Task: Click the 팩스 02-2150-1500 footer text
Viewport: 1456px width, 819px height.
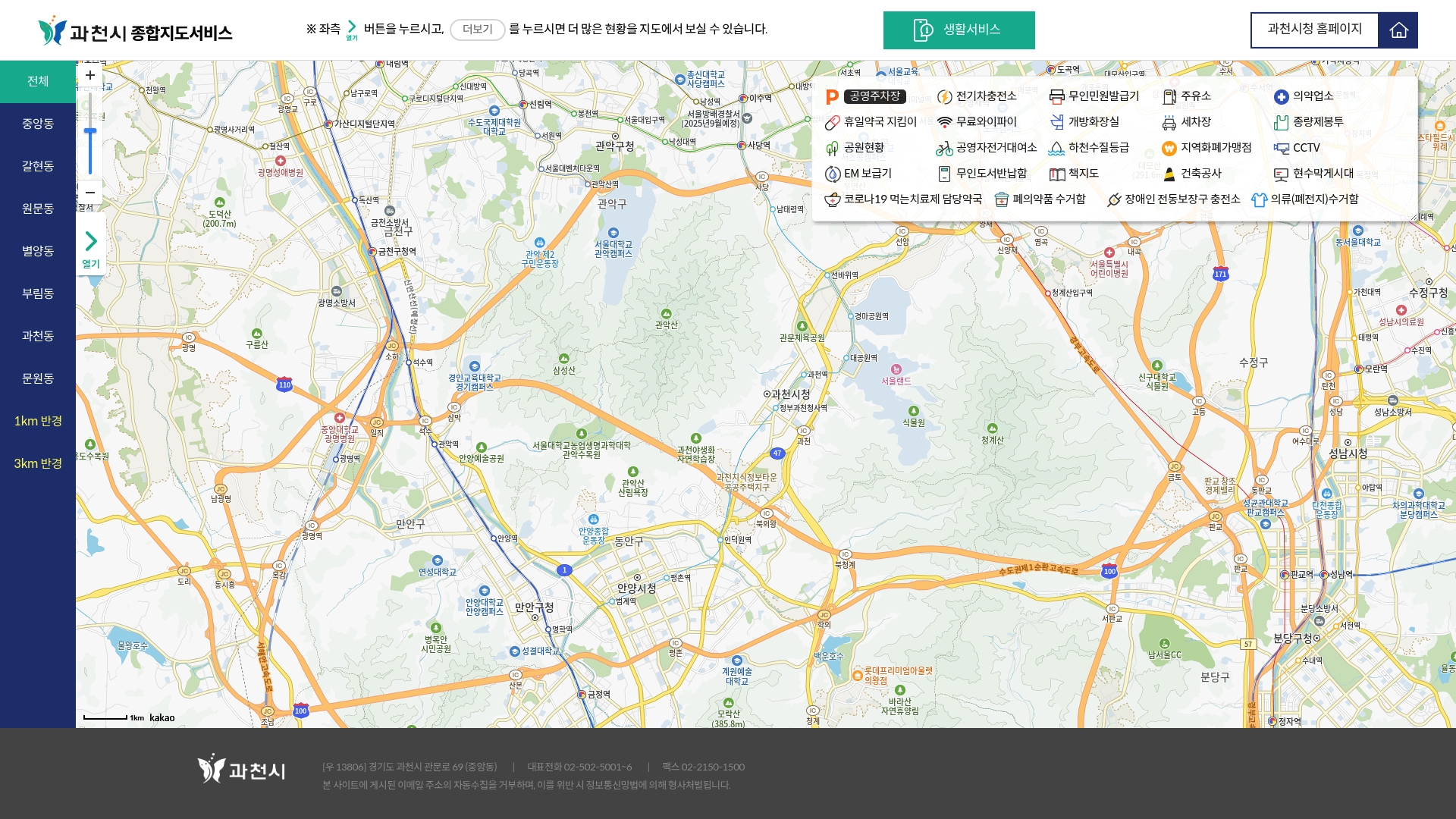Action: click(703, 767)
